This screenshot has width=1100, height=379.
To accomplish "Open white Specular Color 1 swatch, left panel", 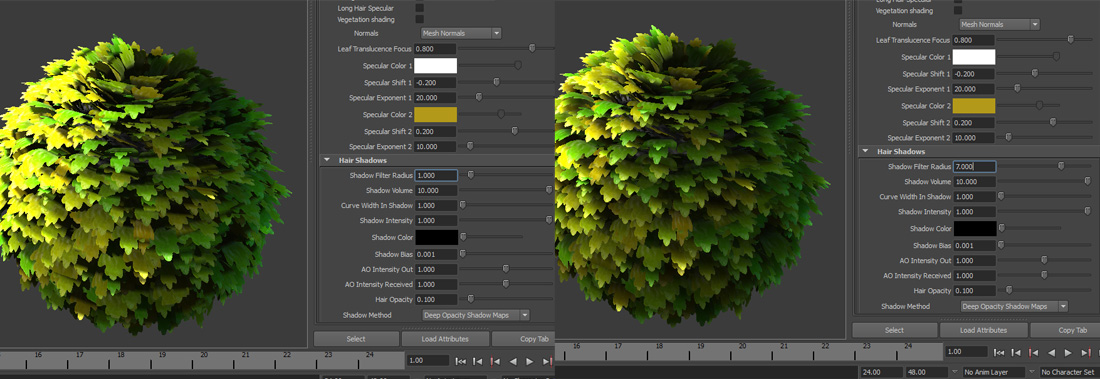I will pos(436,66).
